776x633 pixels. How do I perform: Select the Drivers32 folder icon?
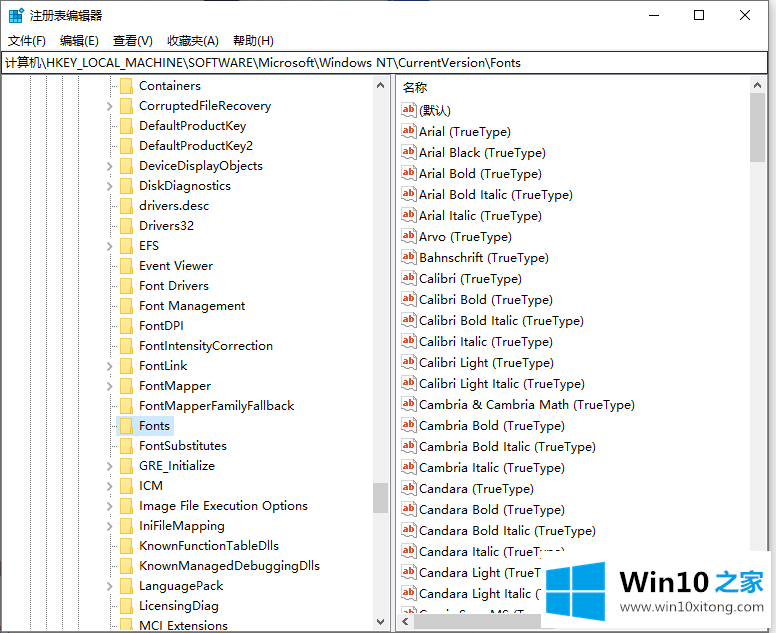tap(127, 226)
